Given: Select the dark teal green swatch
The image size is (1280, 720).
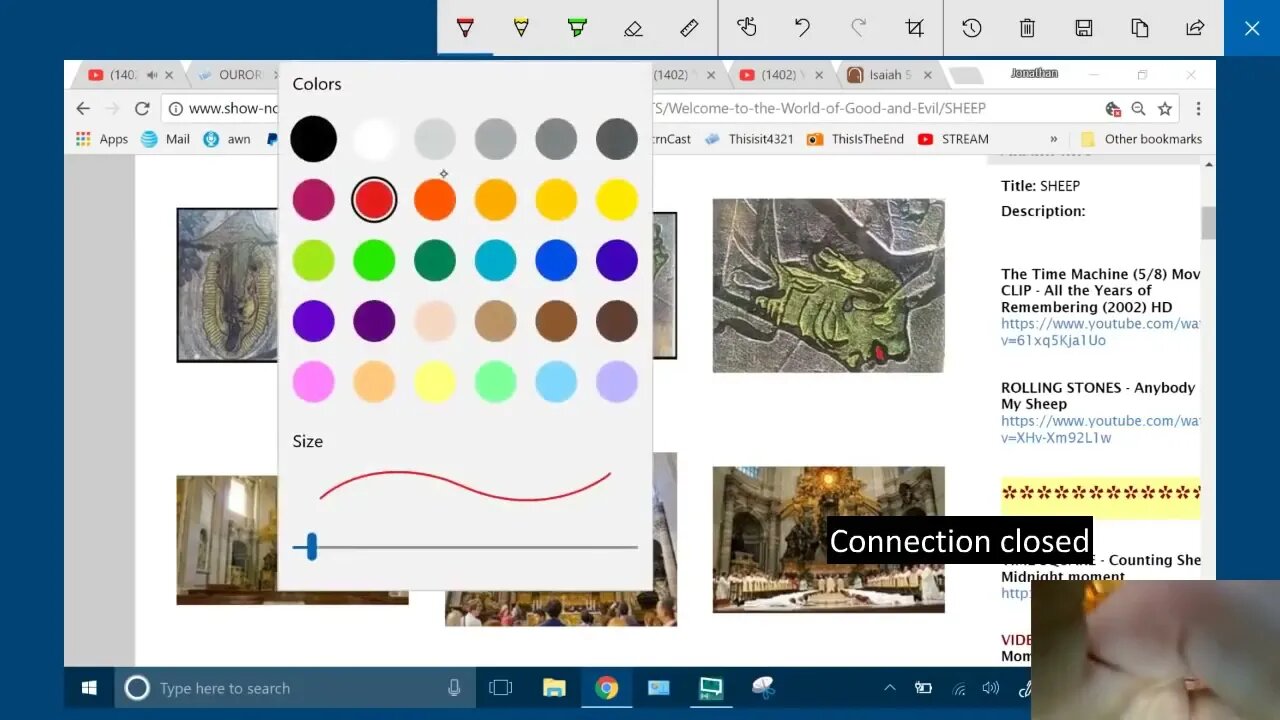Looking at the screenshot, I should click(x=435, y=260).
